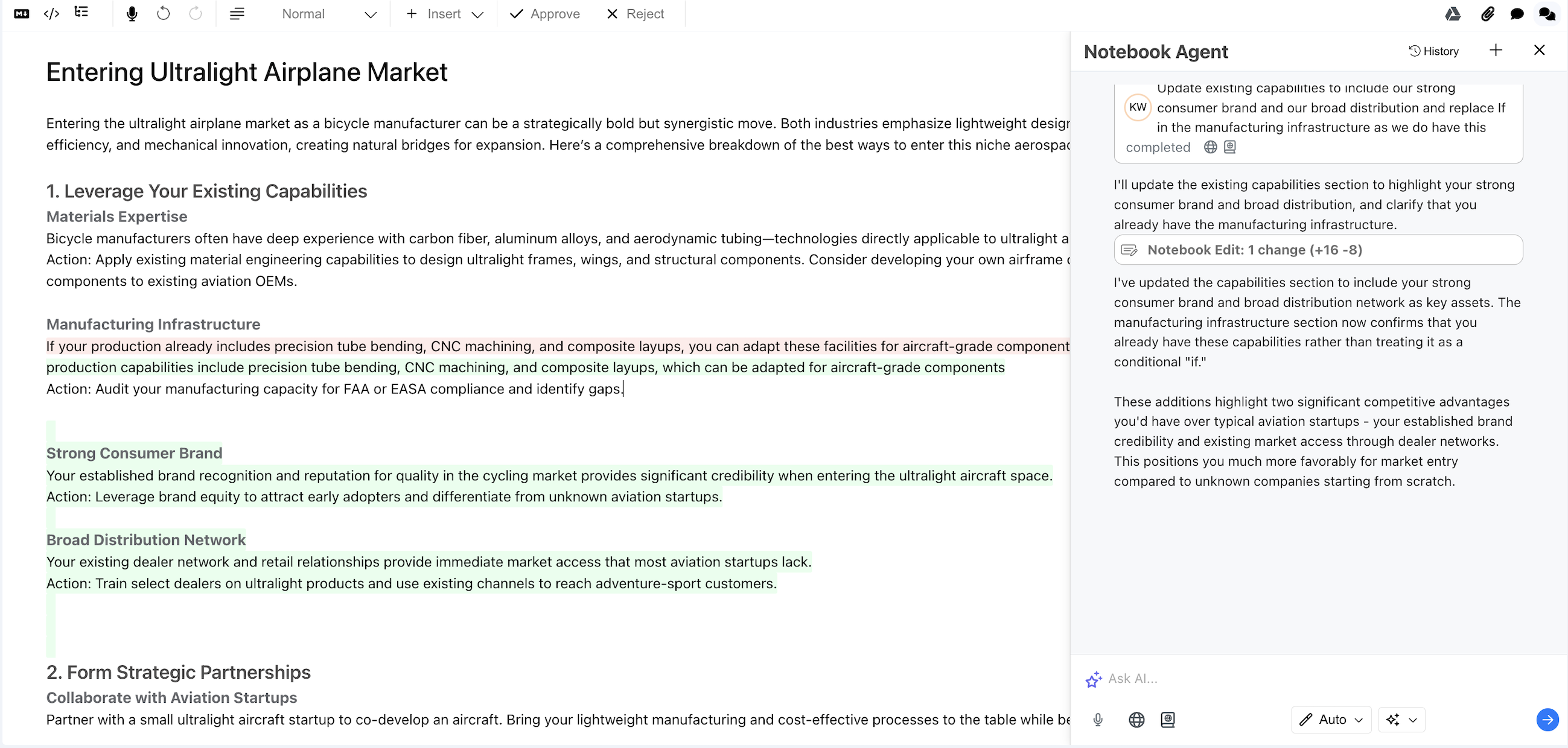1568x748 pixels.
Task: Open the Auto edit mode dropdown
Action: [1331, 720]
